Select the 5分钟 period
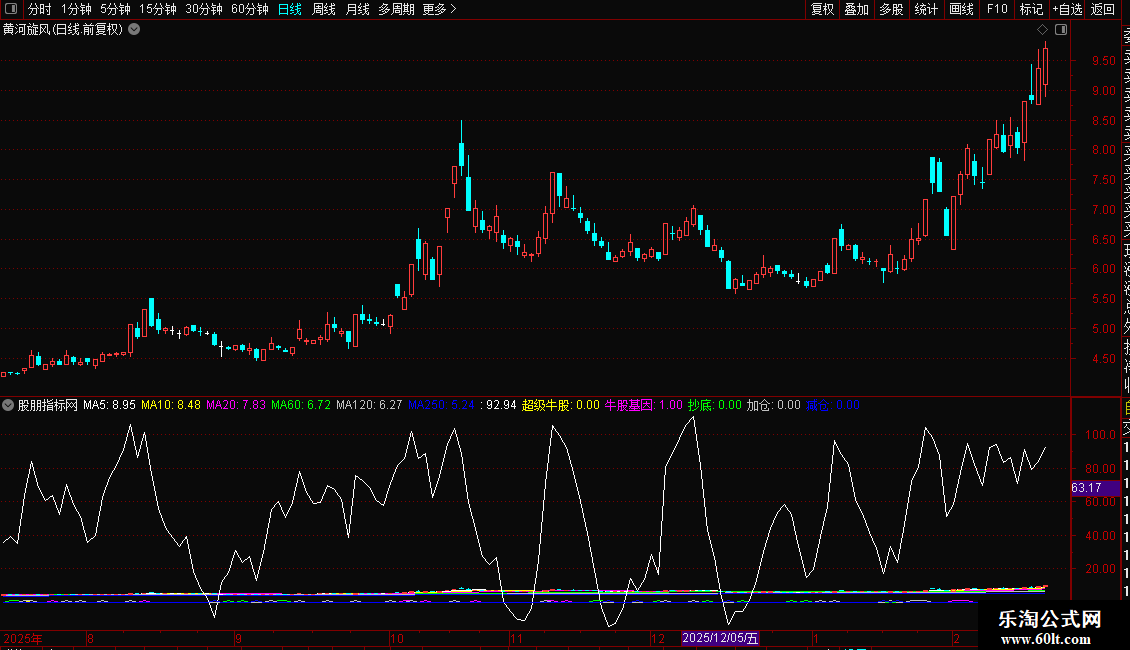The image size is (1130, 650). (x=115, y=9)
